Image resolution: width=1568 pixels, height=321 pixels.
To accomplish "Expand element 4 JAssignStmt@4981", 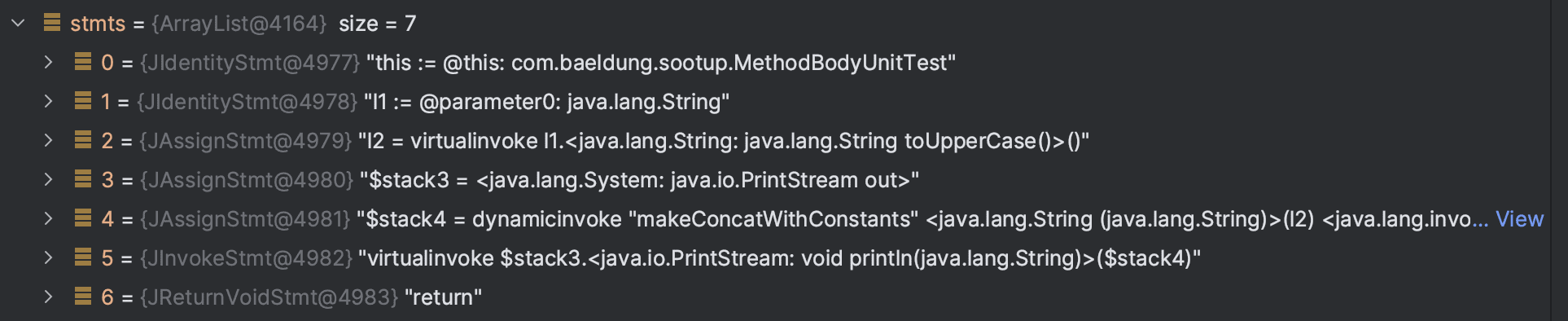I will click(48, 218).
